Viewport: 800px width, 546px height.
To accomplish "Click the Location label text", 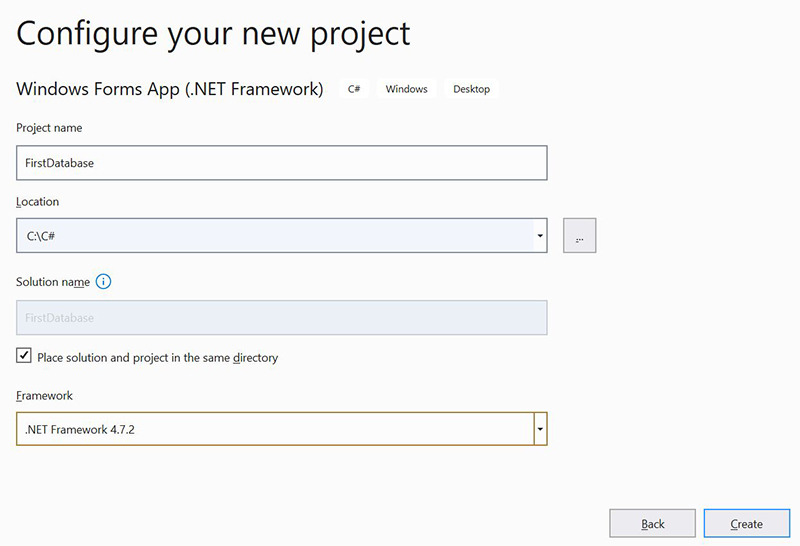I will click(x=38, y=201).
